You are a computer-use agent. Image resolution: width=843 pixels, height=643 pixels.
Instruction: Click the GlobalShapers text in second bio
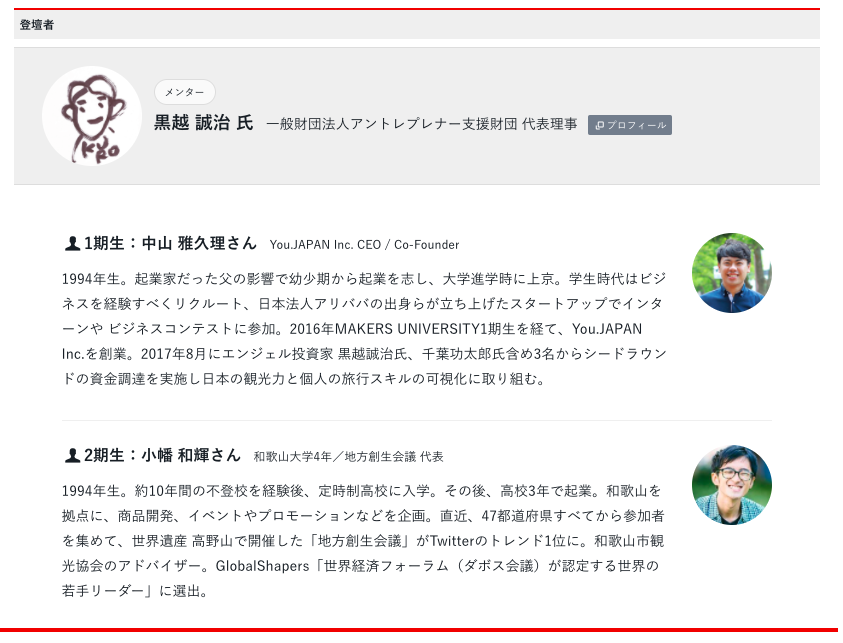point(262,566)
